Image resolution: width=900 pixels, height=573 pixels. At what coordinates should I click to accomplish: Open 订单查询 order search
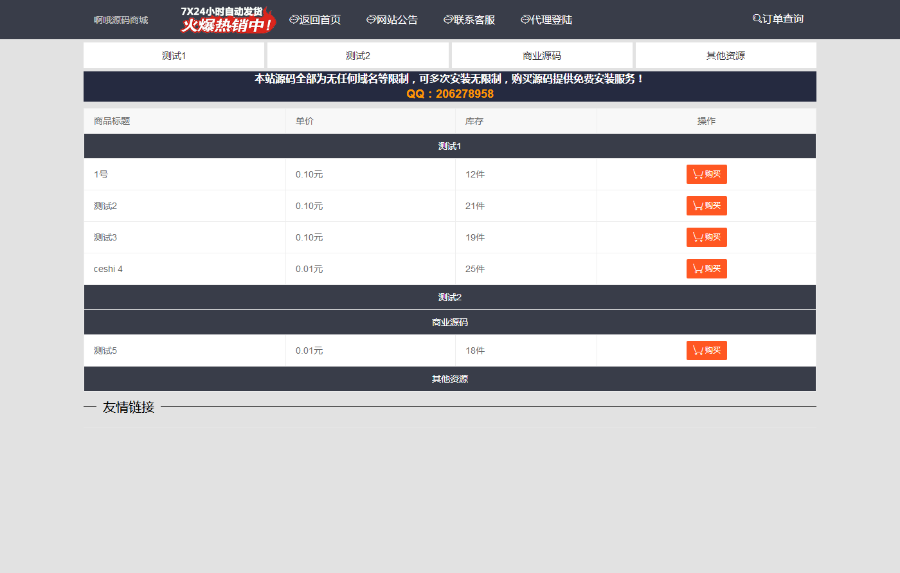(x=778, y=19)
